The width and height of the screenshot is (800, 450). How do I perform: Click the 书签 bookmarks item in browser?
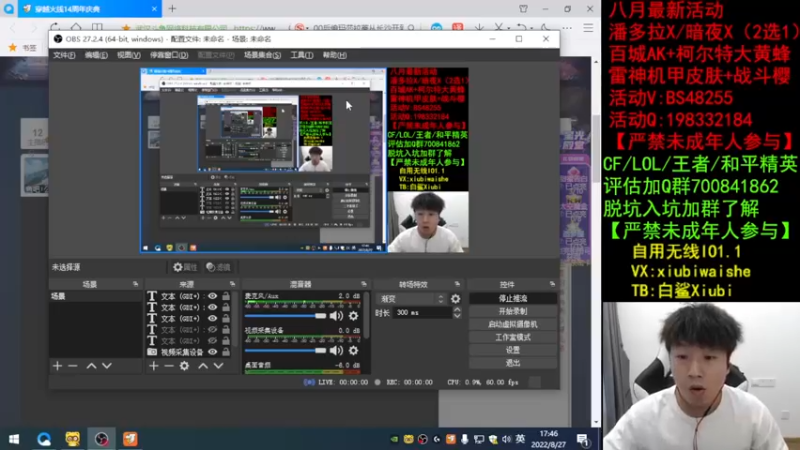coord(23,47)
